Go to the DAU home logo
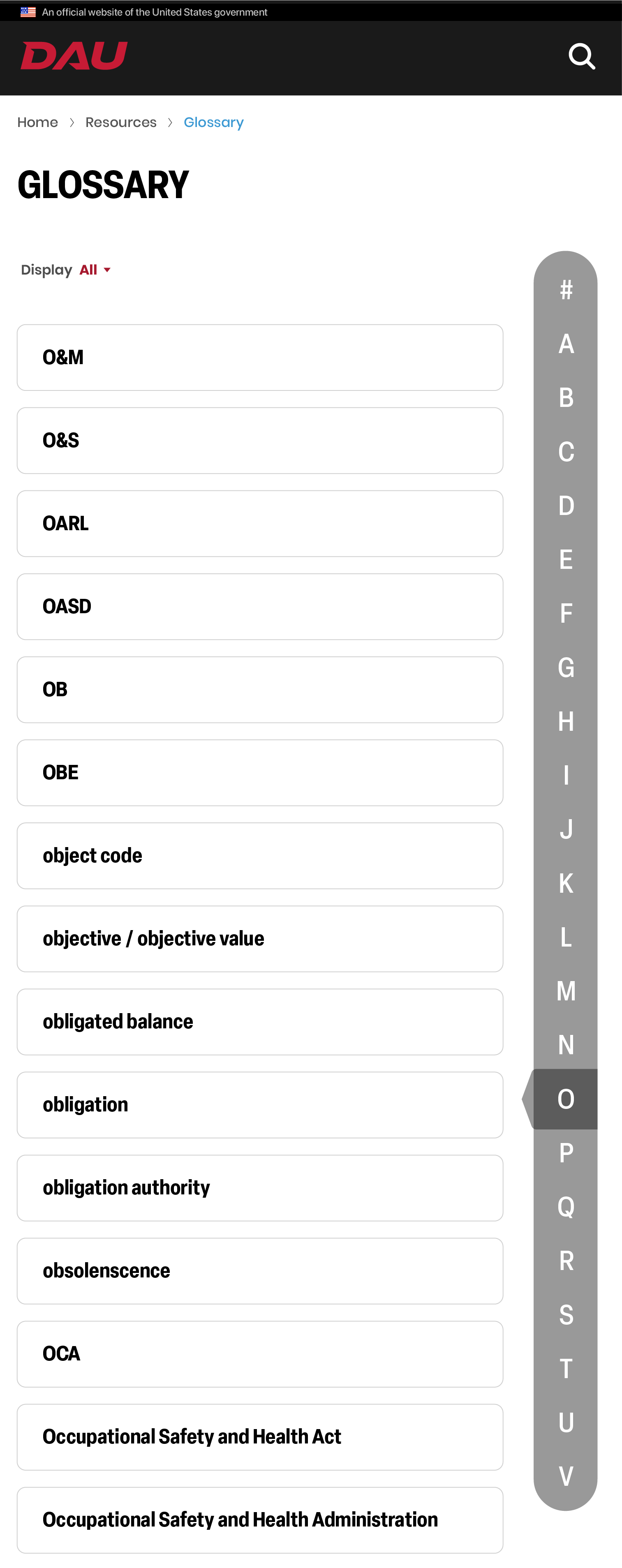The width and height of the screenshot is (622, 1568). tap(74, 56)
